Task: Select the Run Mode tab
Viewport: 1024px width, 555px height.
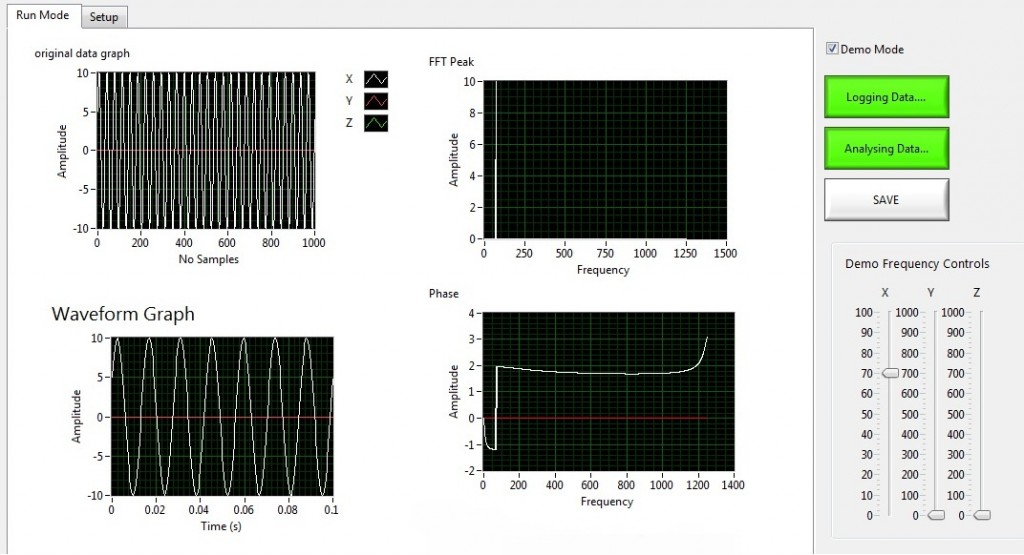Action: pyautogui.click(x=42, y=15)
